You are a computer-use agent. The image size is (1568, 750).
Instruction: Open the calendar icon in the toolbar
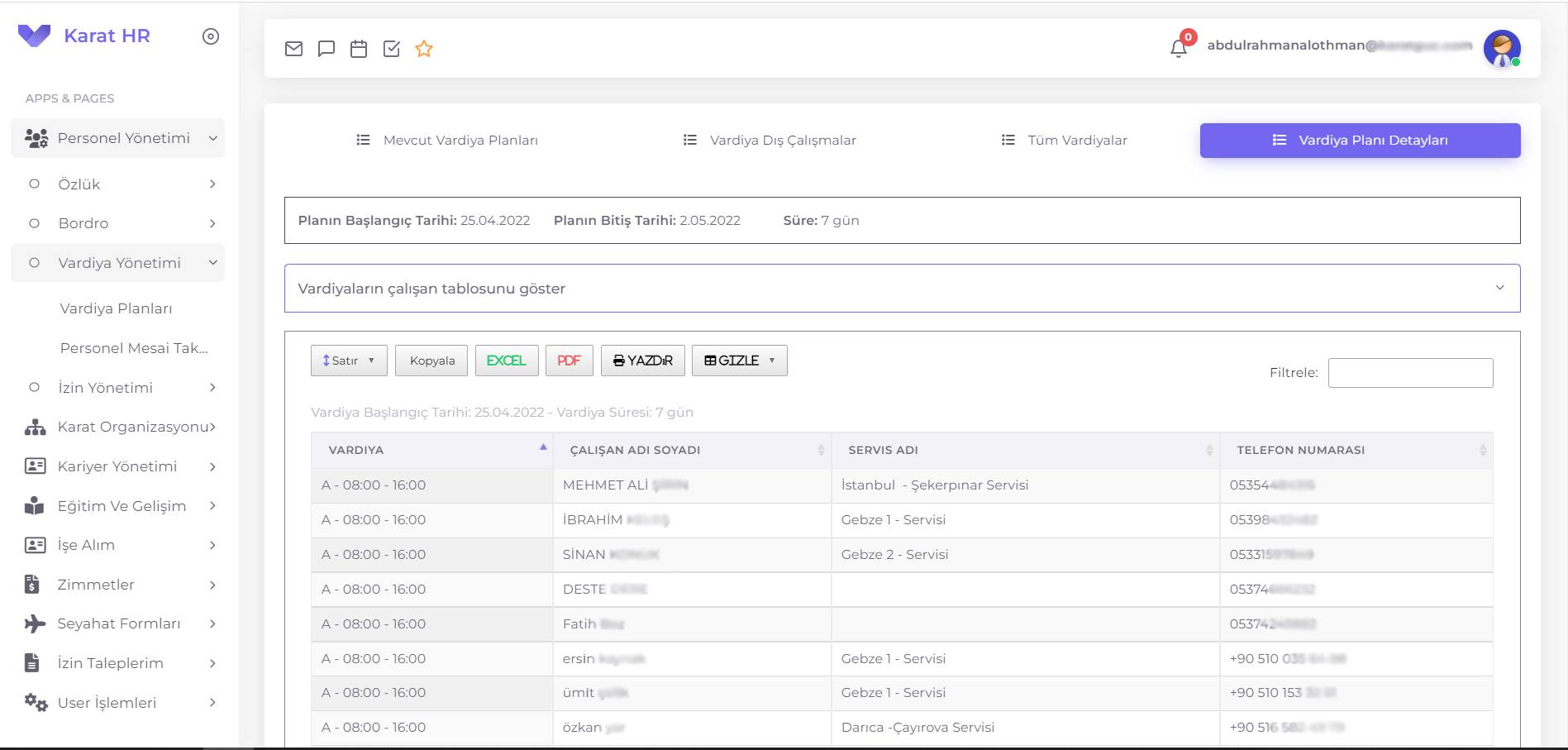point(358,48)
